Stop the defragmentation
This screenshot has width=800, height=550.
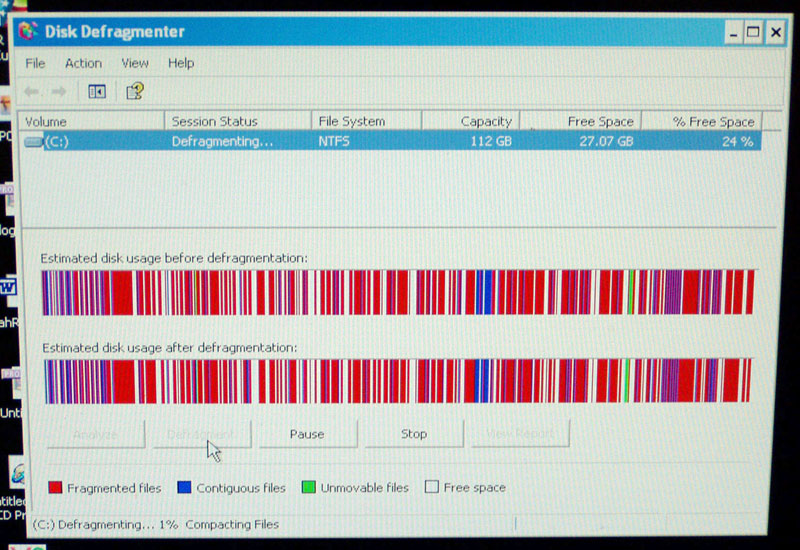(414, 434)
